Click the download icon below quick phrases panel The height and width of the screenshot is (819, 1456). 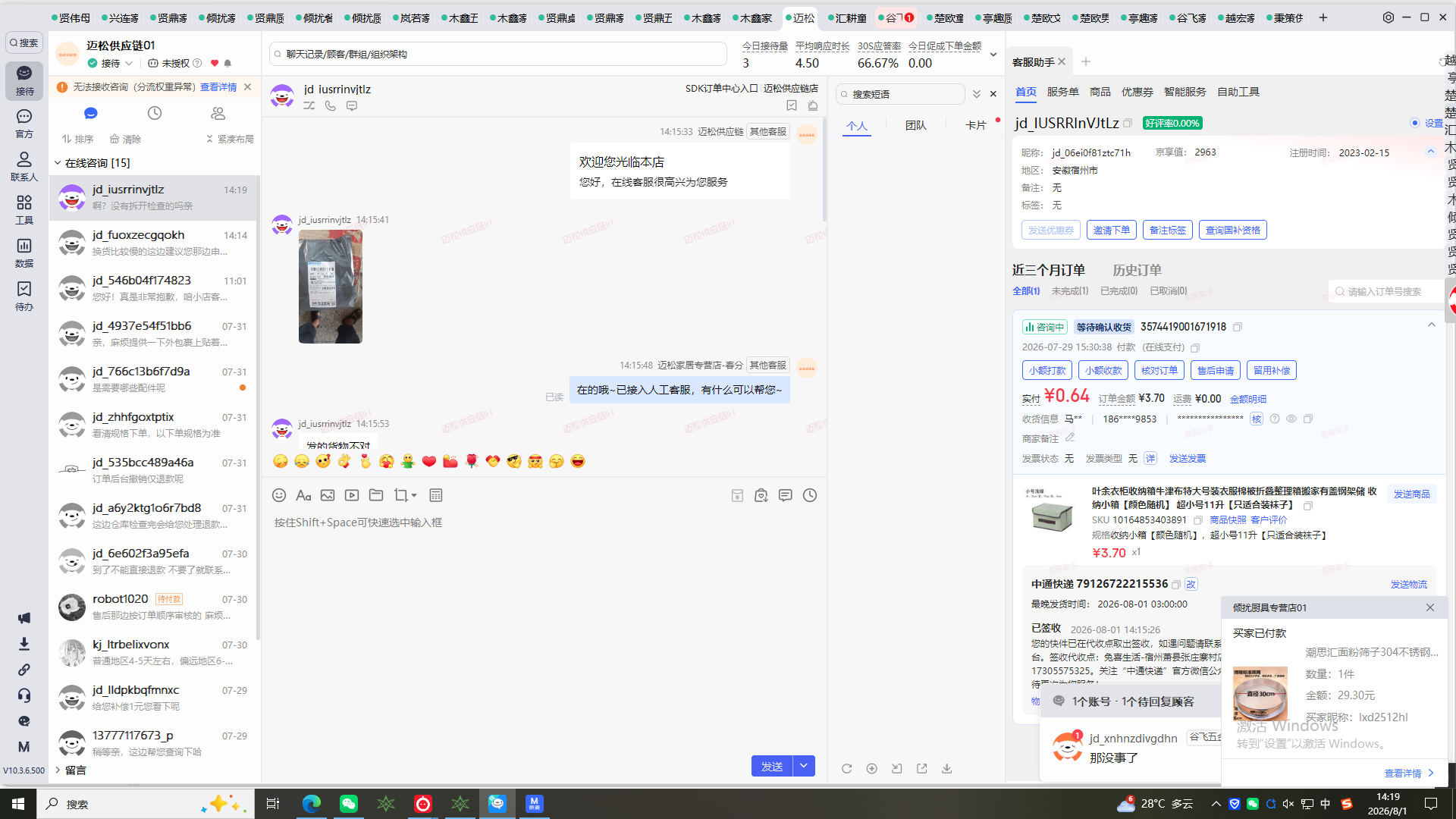click(947, 768)
